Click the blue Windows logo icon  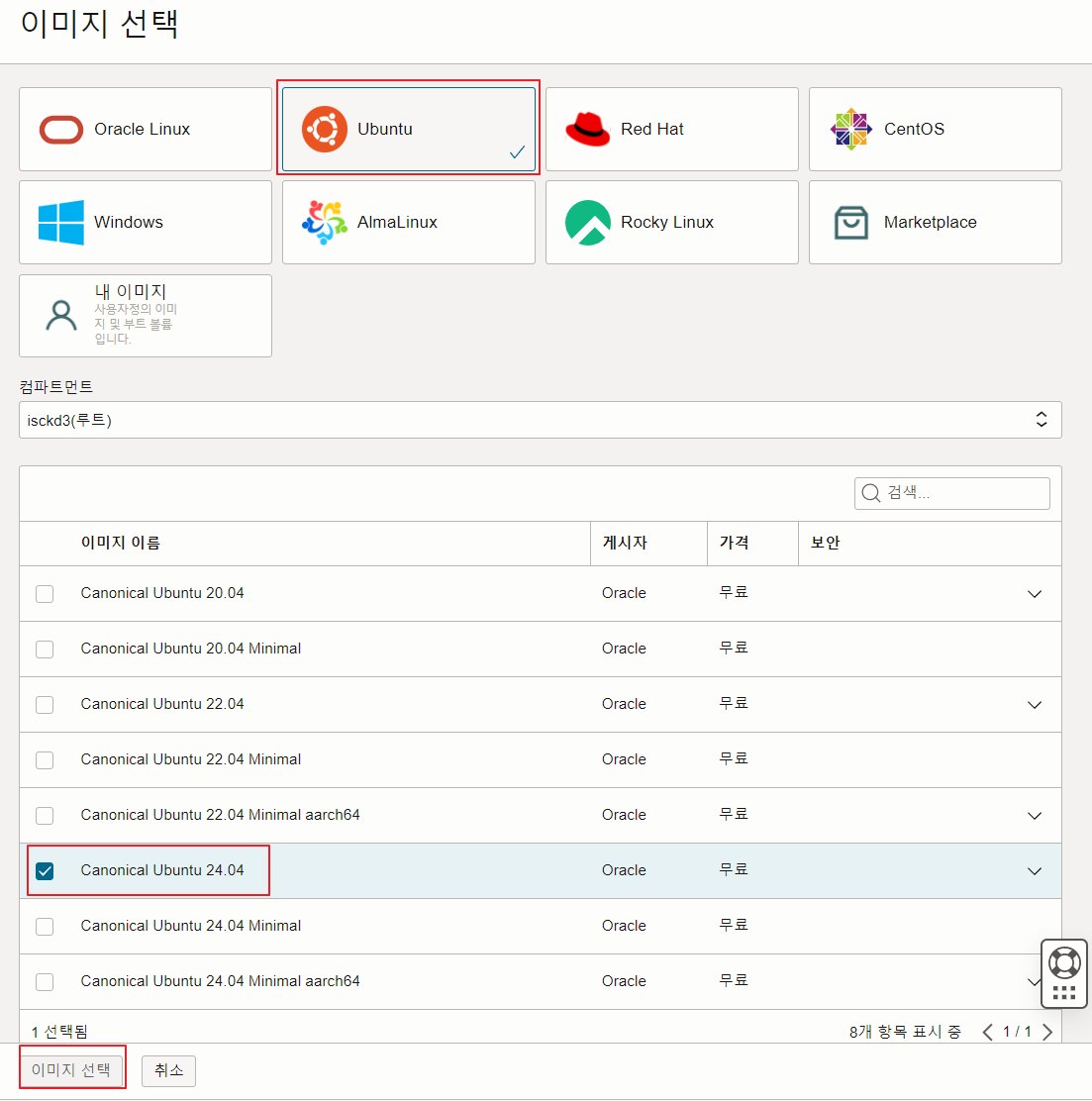pyautogui.click(x=61, y=222)
